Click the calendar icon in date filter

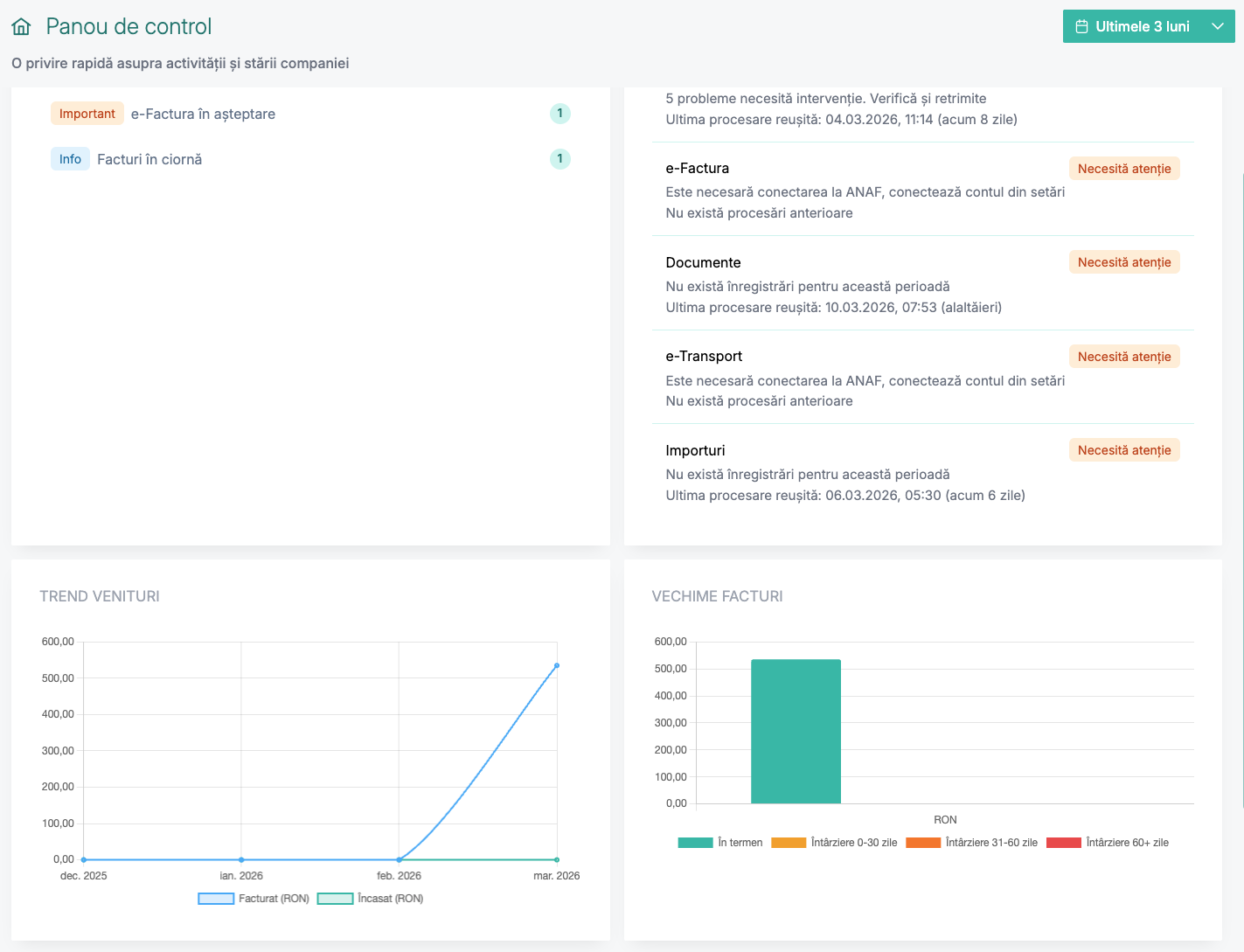(1081, 27)
